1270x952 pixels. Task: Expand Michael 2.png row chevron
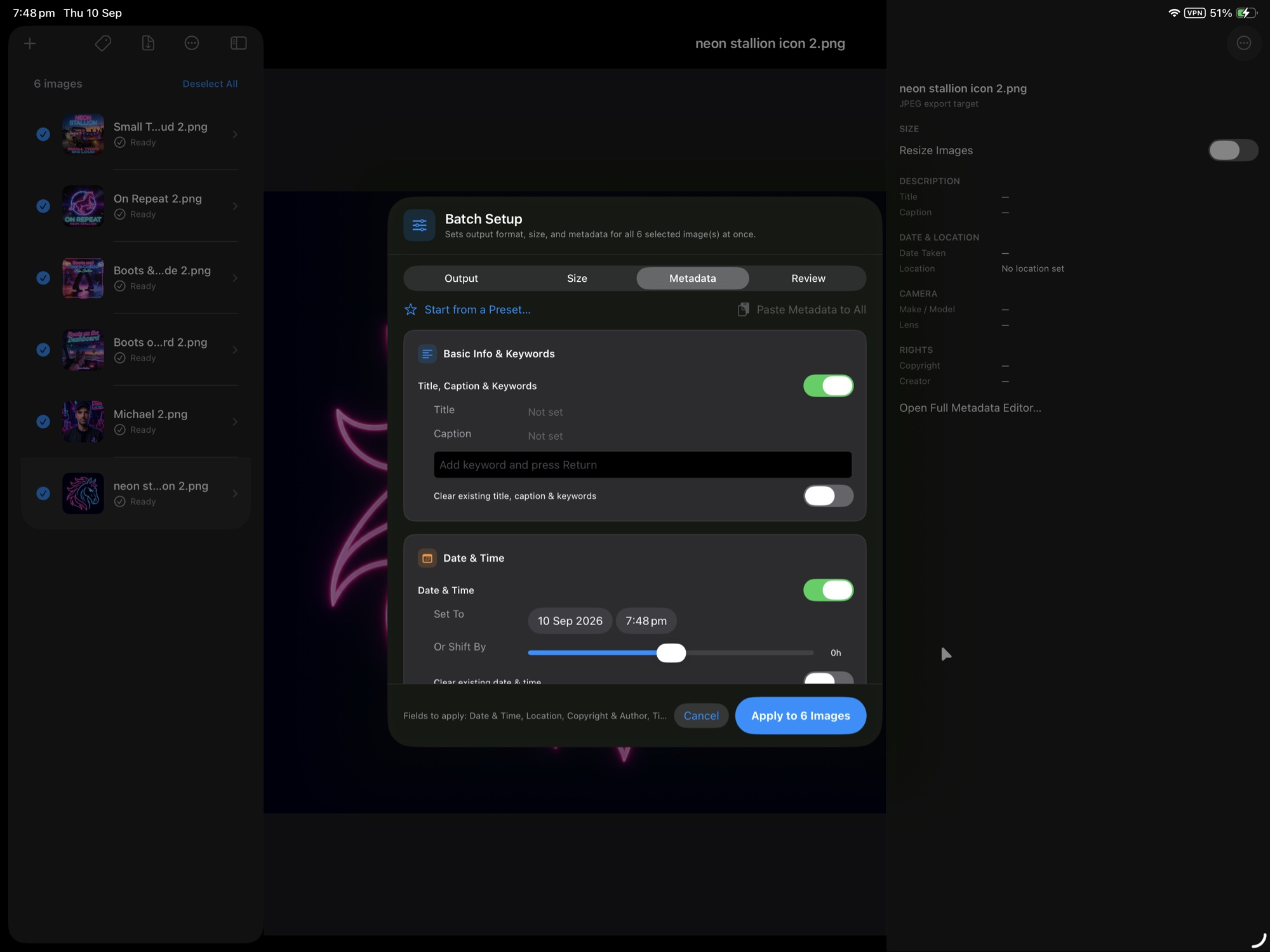tap(235, 421)
